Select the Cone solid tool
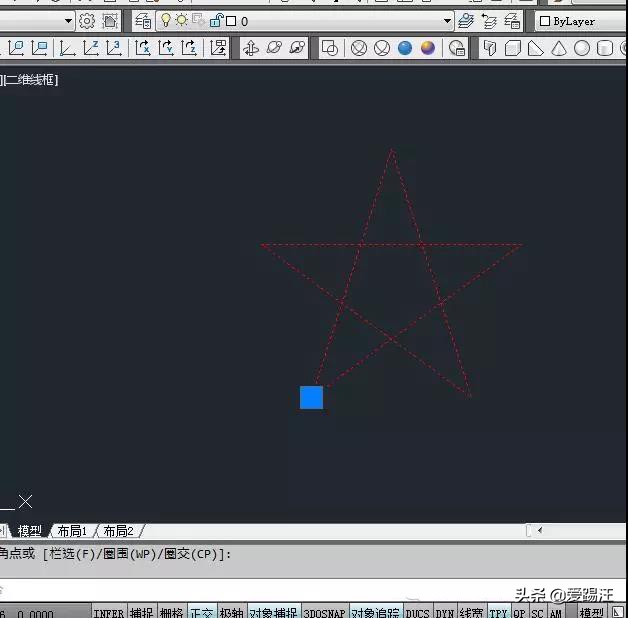This screenshot has width=628, height=618. (x=559, y=48)
